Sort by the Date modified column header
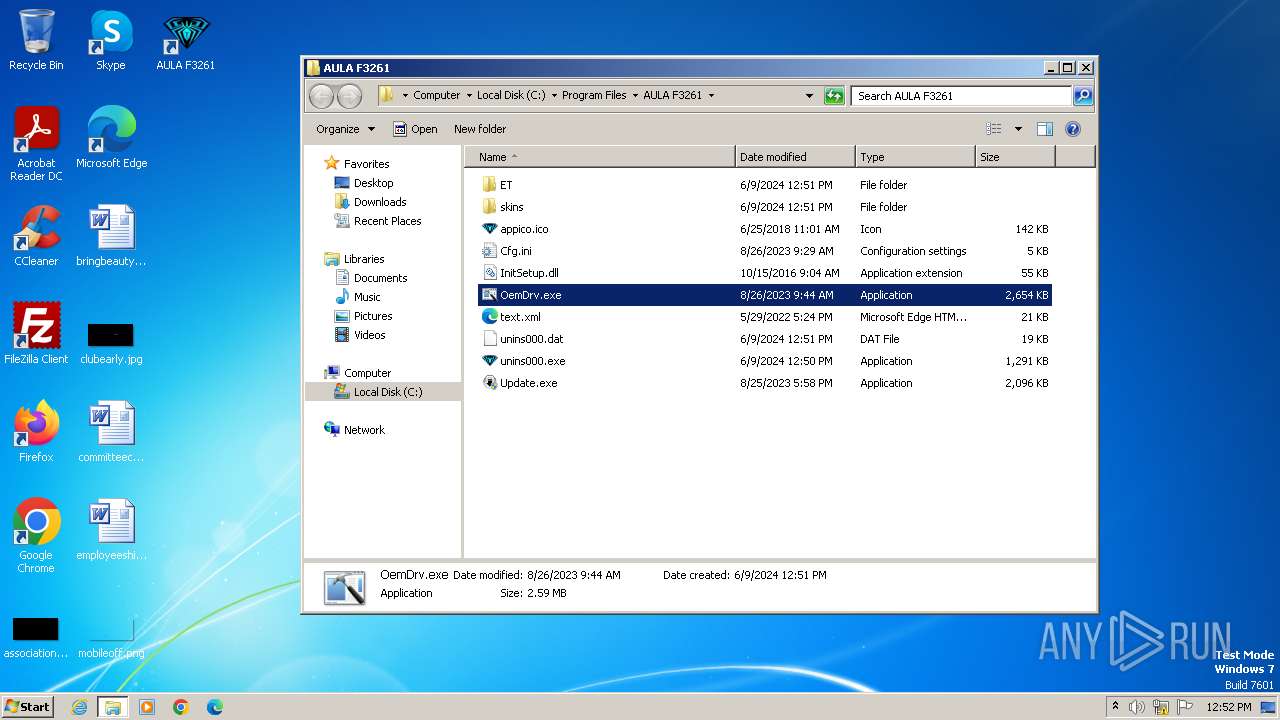Viewport: 1280px width, 720px height. pyautogui.click(x=795, y=157)
